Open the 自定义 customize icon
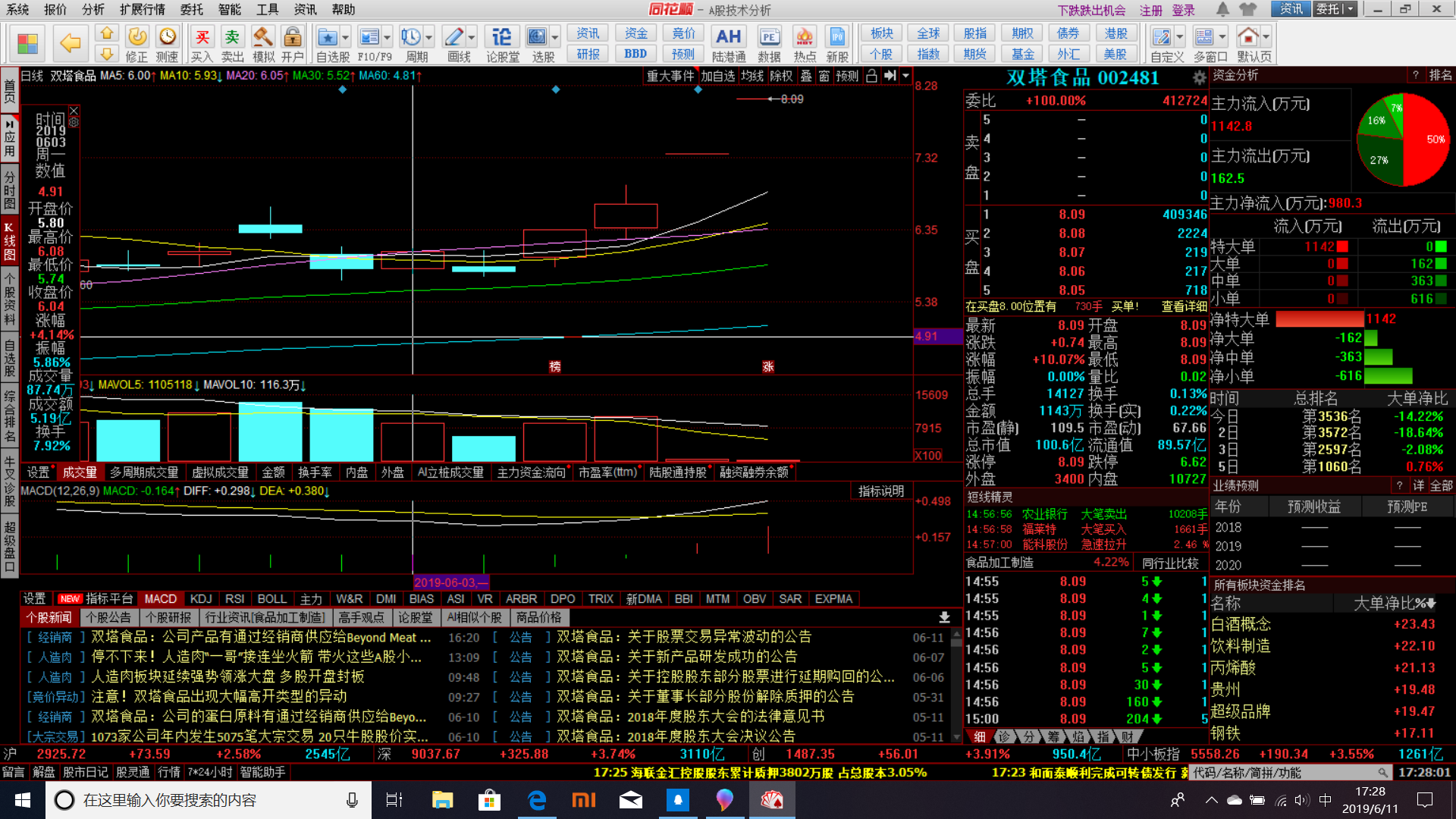 tap(1161, 43)
